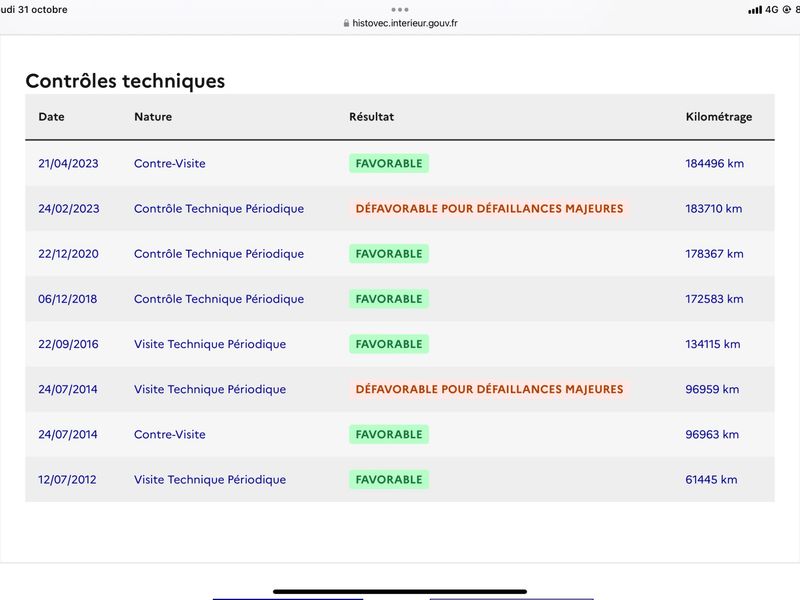Click the Kilométrage column header

point(719,117)
